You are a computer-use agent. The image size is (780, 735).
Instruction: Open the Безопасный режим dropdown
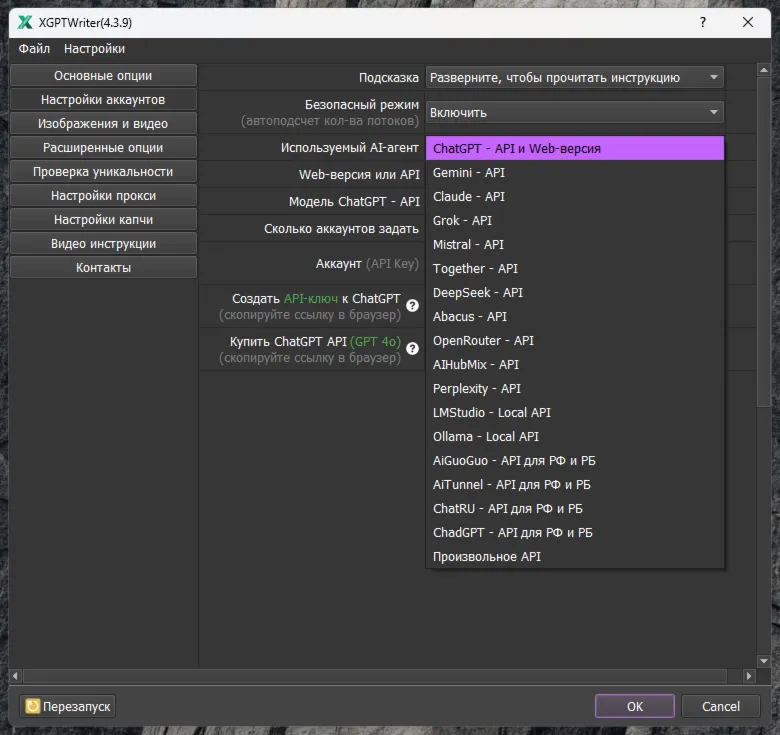pyautogui.click(x=574, y=113)
